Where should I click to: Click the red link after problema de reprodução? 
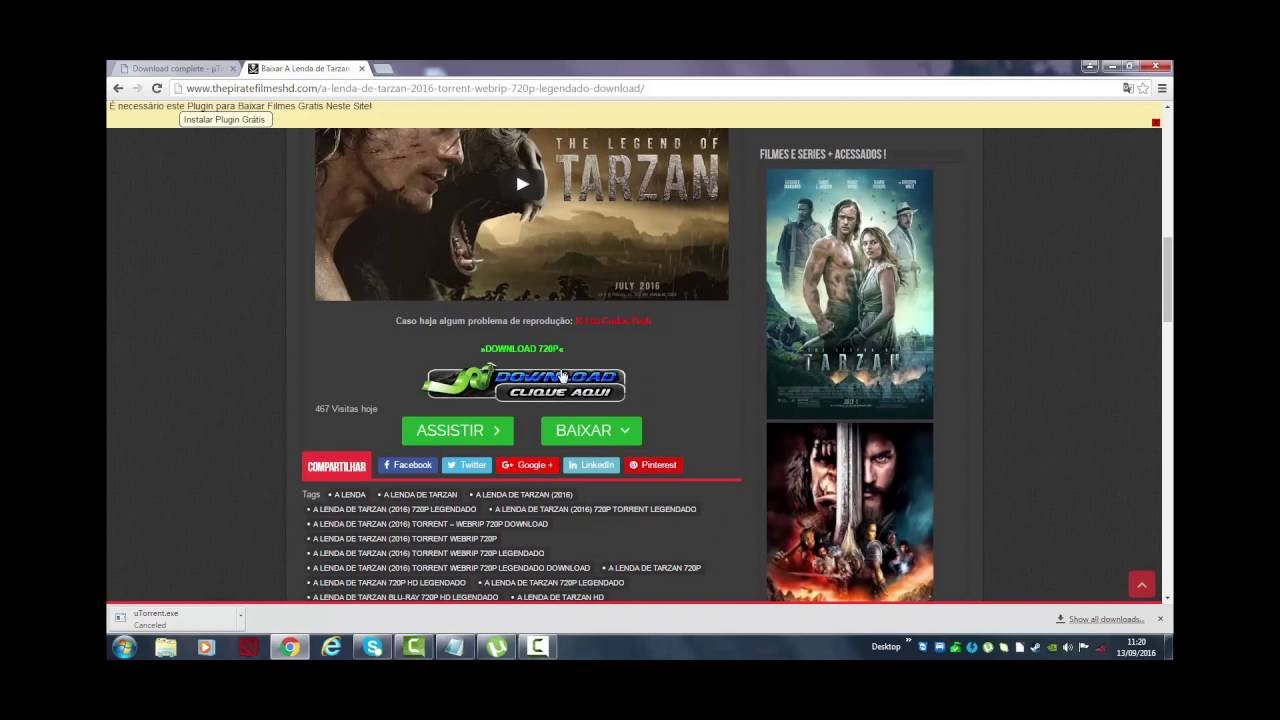[x=613, y=321]
